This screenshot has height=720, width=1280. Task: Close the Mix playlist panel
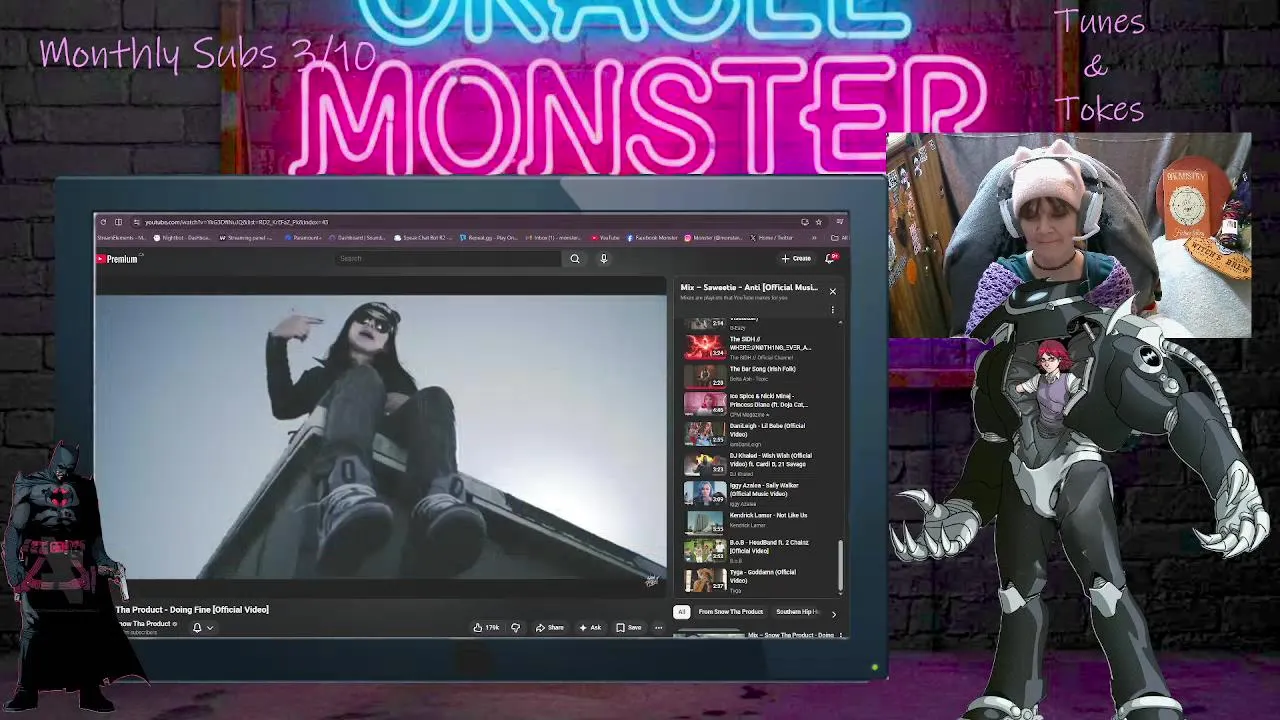click(832, 292)
